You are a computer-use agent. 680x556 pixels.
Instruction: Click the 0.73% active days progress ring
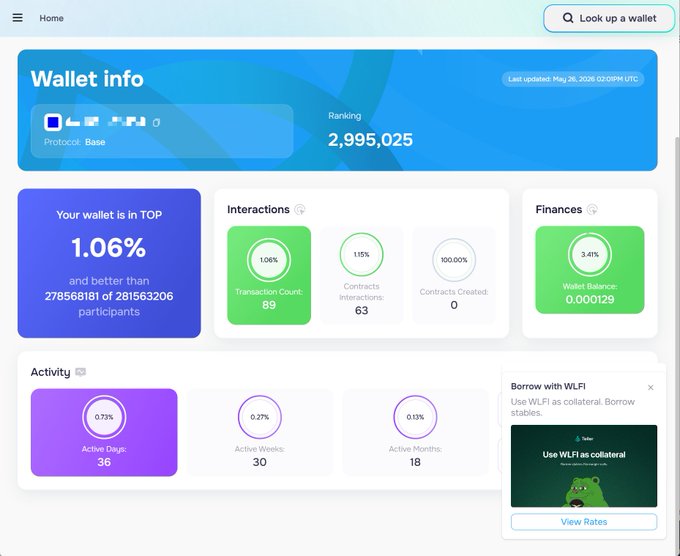pos(104,417)
